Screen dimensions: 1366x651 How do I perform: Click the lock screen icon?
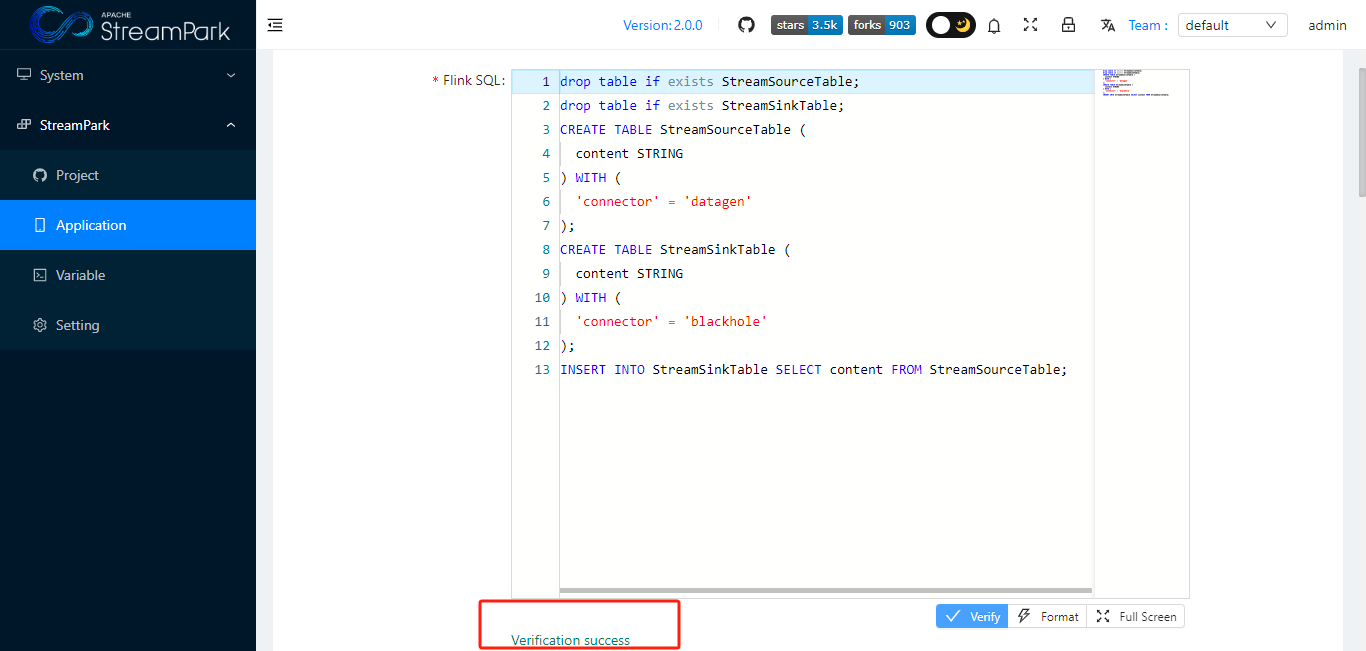1068,25
